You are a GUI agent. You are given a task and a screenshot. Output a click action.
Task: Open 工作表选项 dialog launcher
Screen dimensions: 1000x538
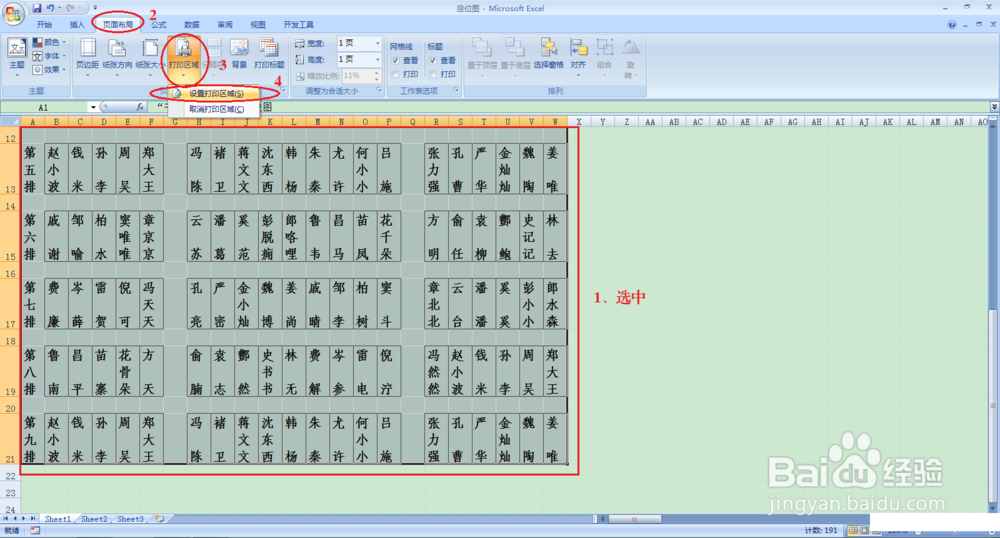coord(456,91)
